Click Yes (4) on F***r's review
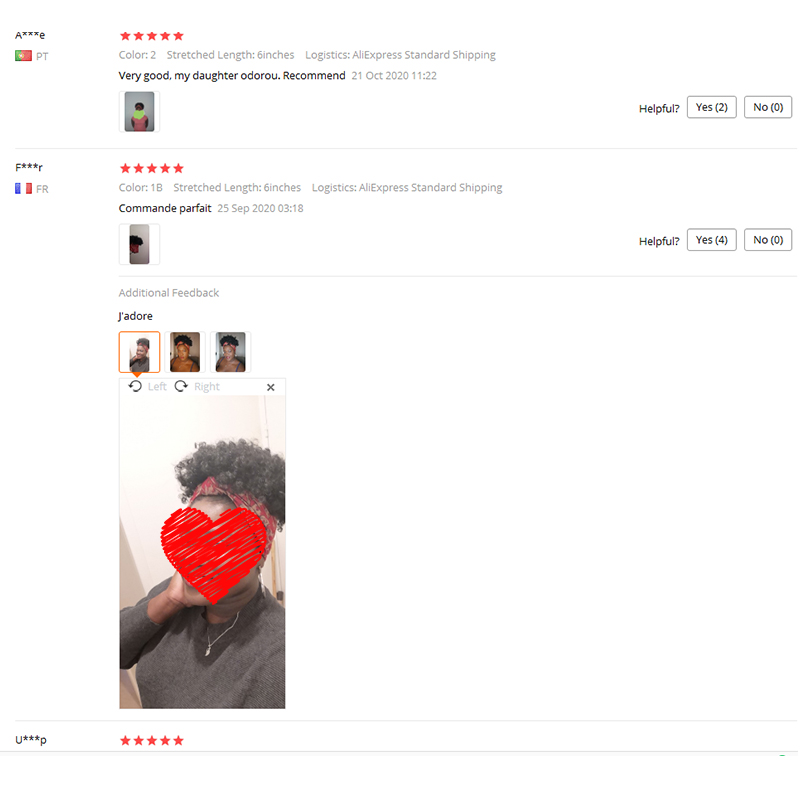Viewport: 800px width, 800px height. pos(712,240)
